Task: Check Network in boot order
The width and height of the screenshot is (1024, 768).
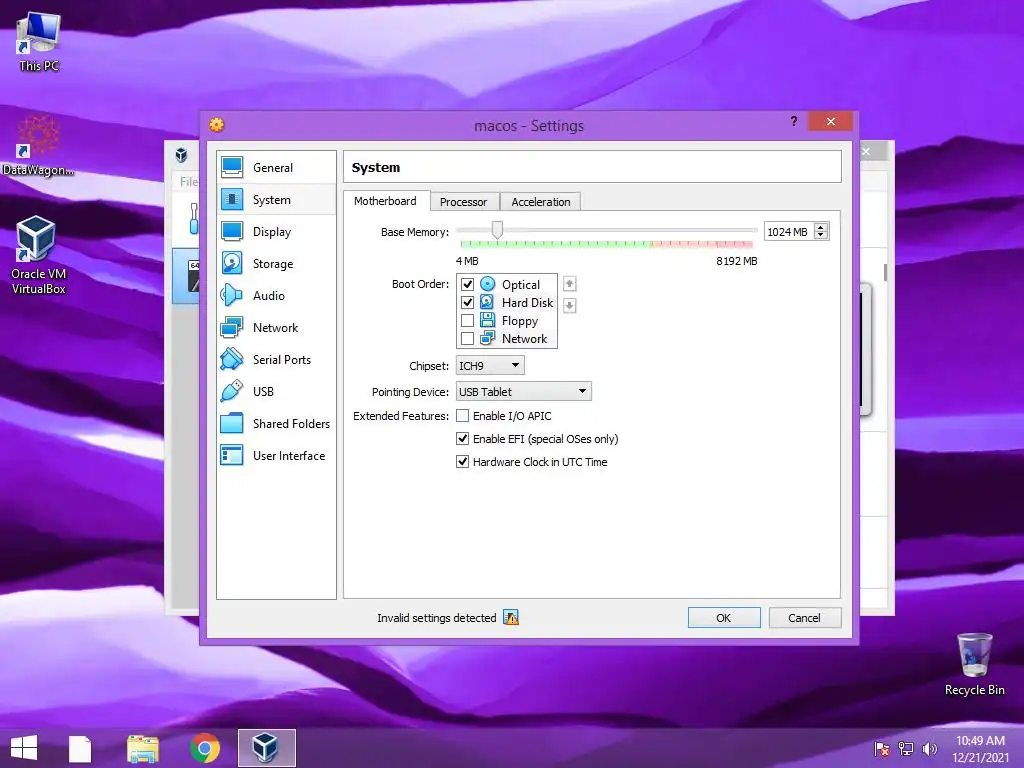Action: 467,338
